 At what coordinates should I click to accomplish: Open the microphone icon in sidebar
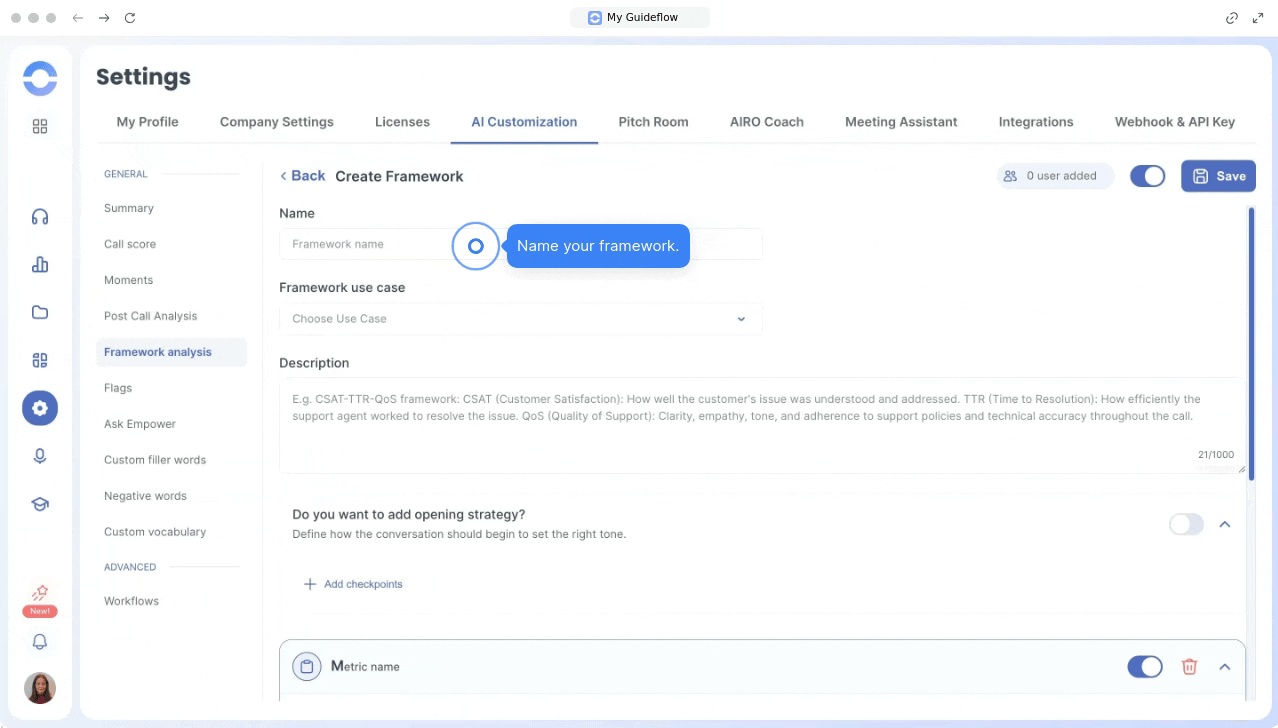tap(40, 456)
